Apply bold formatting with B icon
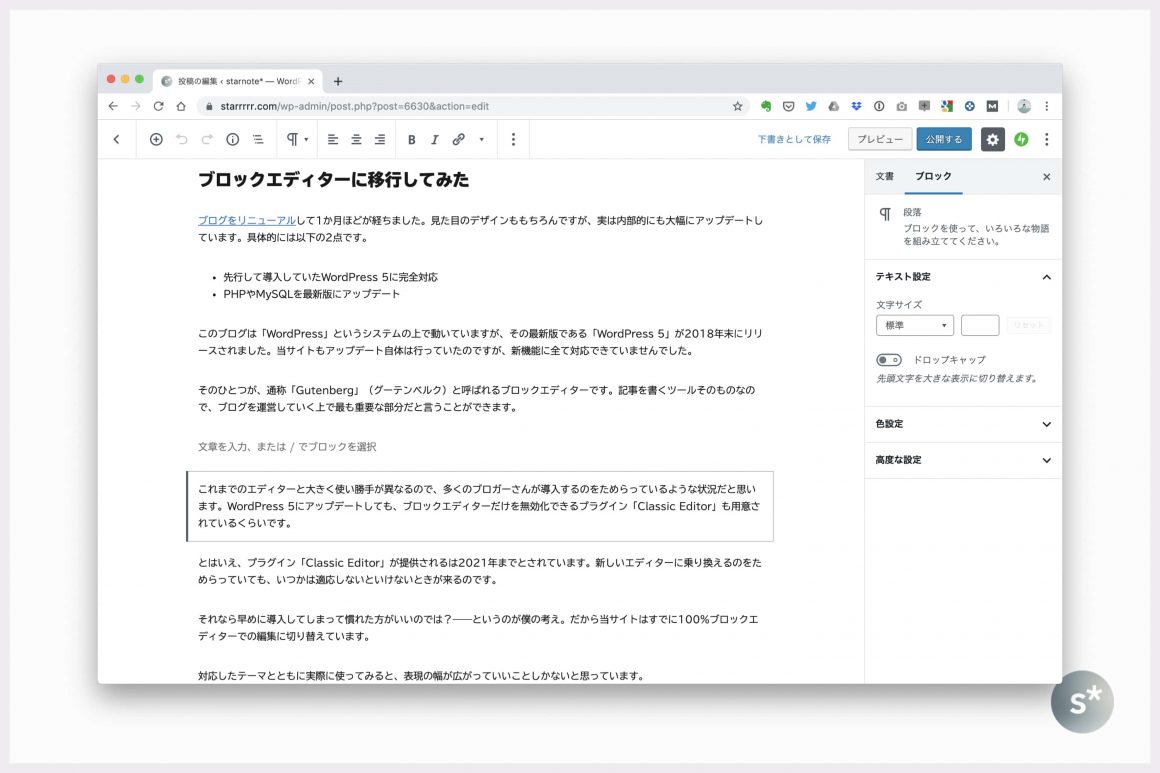The image size is (1160, 773). pyautogui.click(x=411, y=140)
